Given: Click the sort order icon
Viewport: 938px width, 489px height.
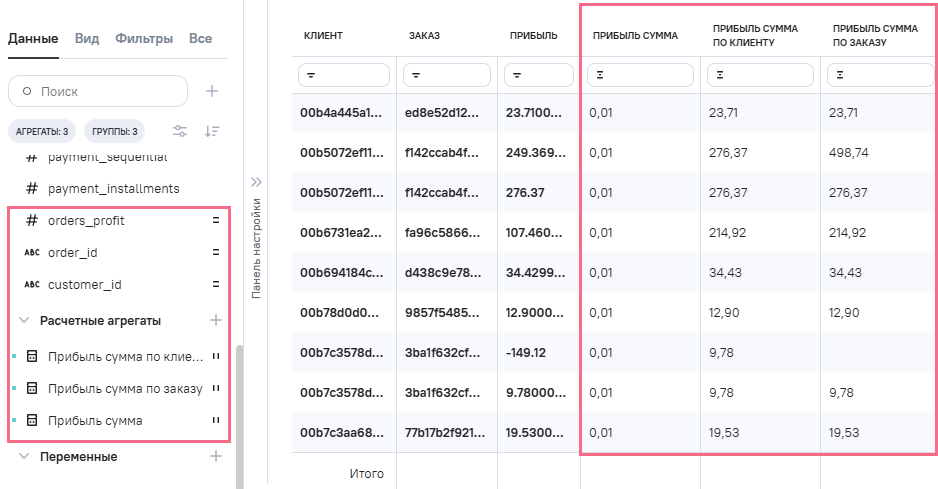Looking at the screenshot, I should point(212,131).
